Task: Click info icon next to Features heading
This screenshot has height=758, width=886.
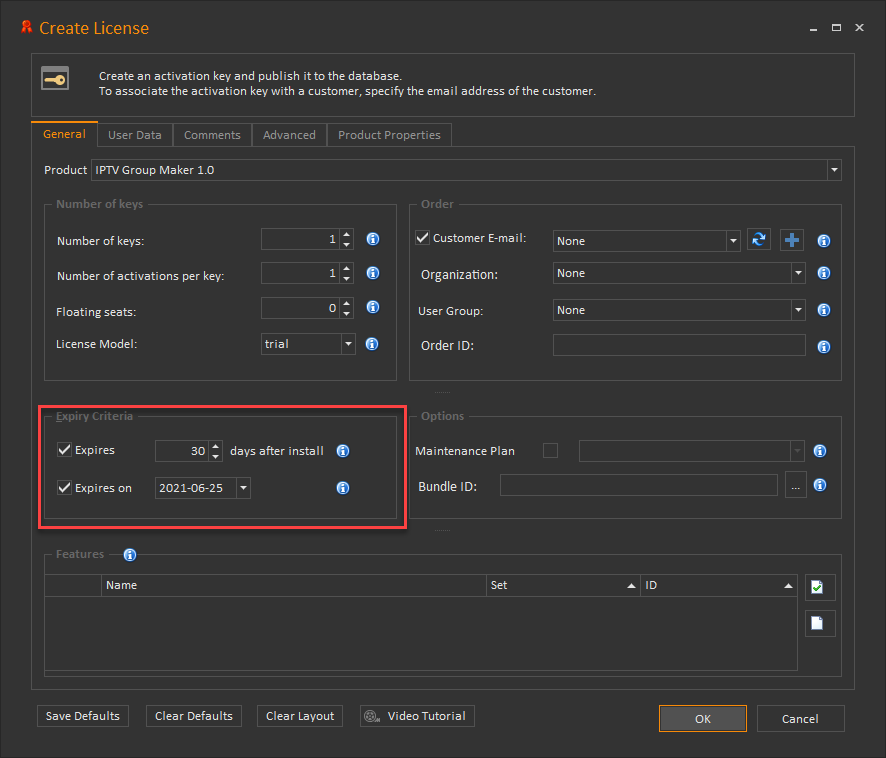Action: (x=130, y=555)
